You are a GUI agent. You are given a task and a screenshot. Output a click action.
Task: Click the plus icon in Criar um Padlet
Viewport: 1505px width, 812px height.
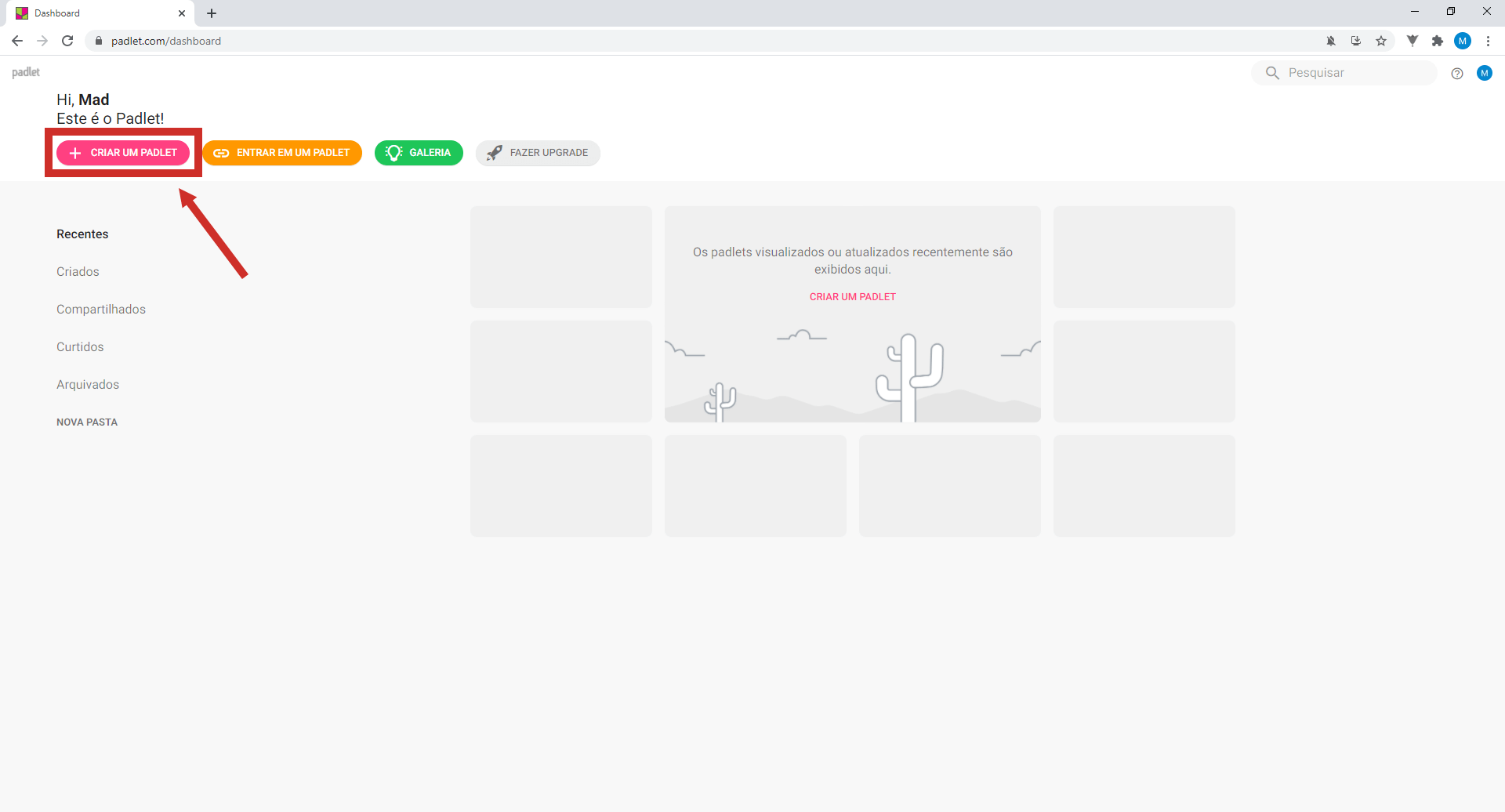[75, 153]
